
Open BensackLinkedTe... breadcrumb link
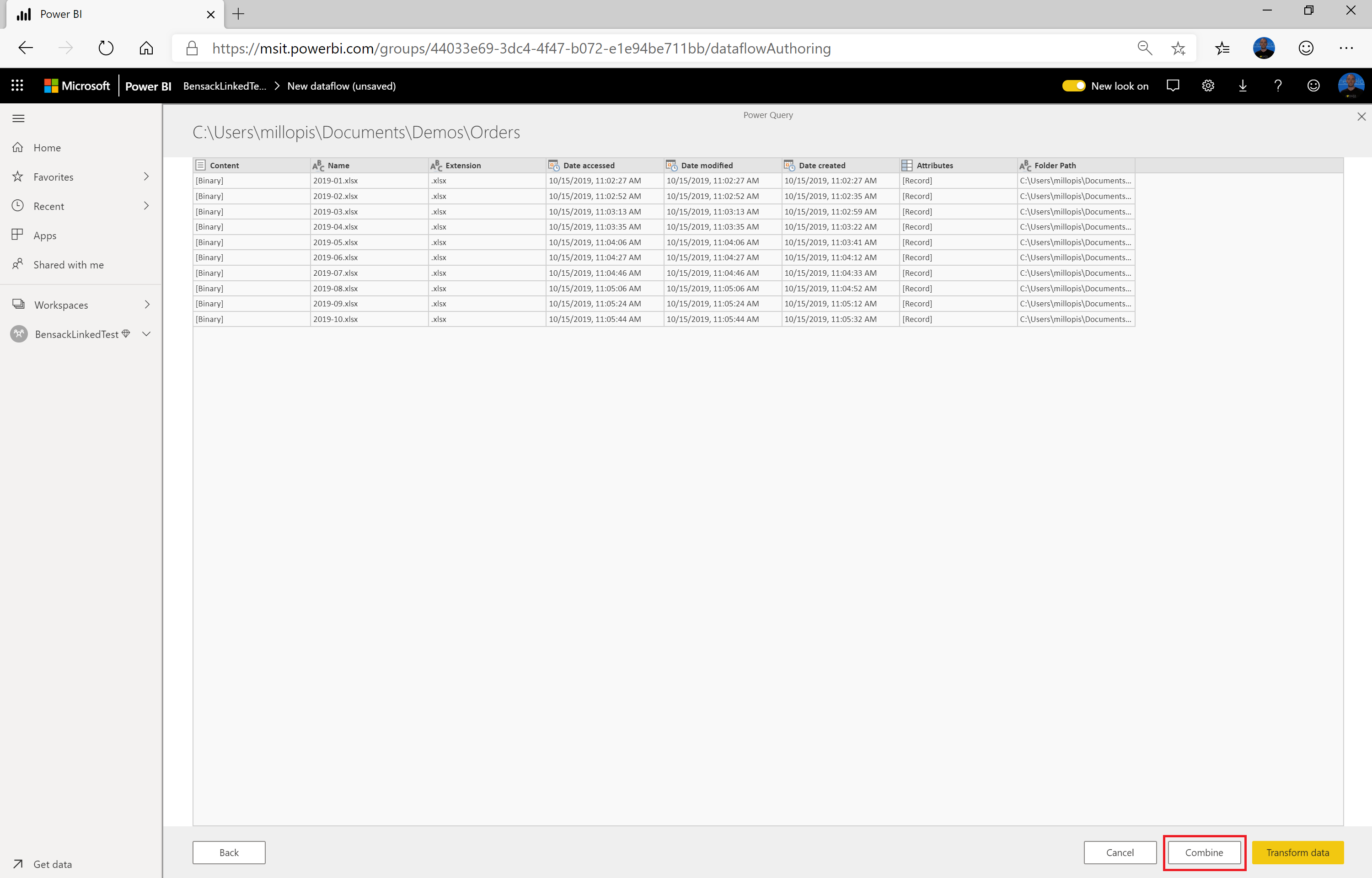pyautogui.click(x=225, y=86)
